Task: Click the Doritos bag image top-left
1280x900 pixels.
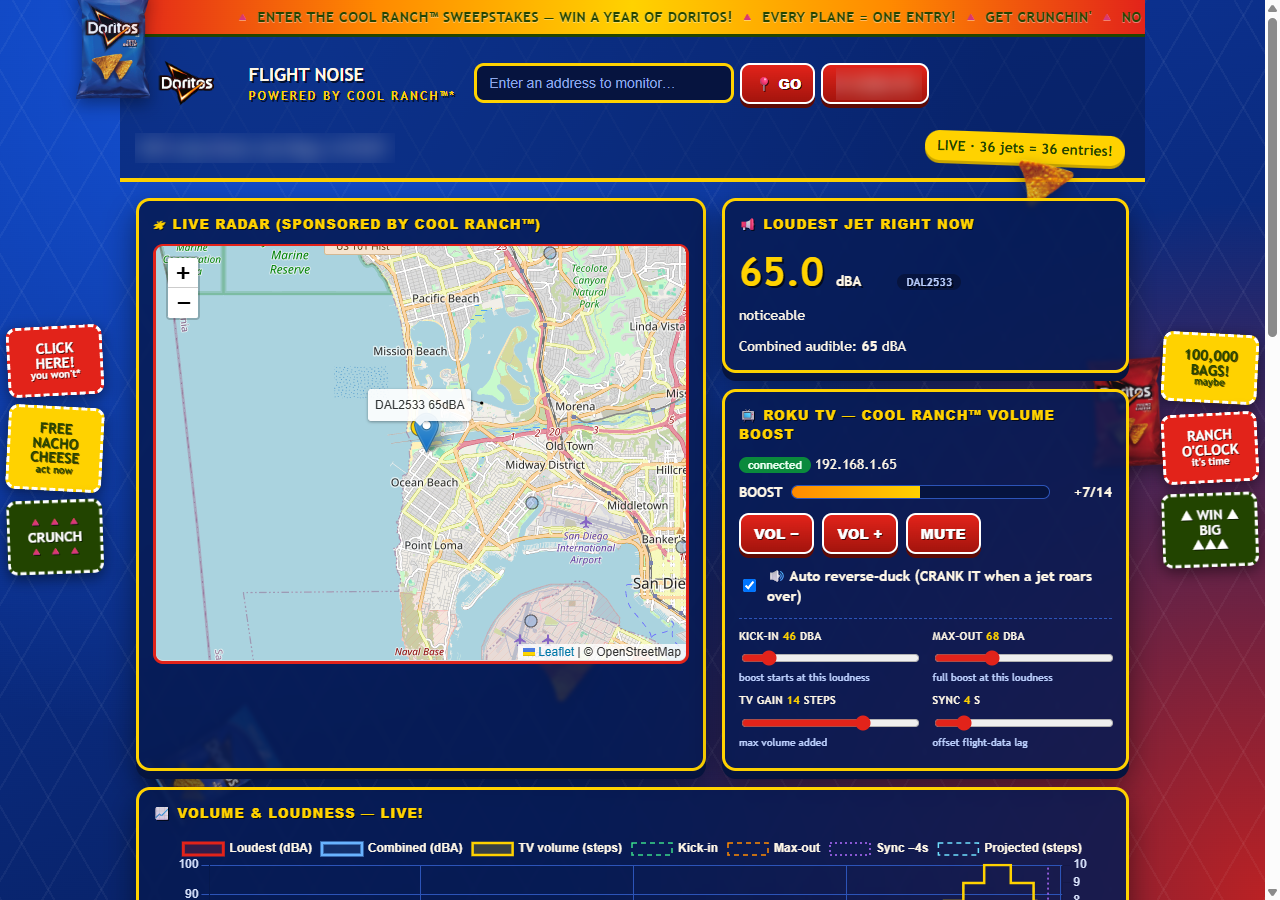Action: click(111, 48)
